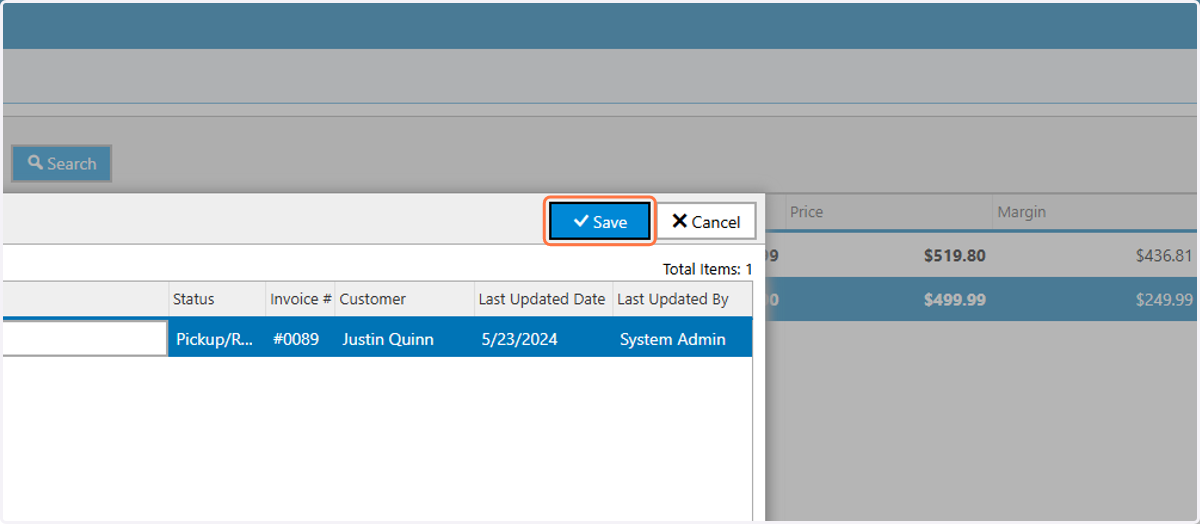This screenshot has height=524, width=1200.
Task: Click the 5/23/2024 date cell
Action: click(543, 339)
